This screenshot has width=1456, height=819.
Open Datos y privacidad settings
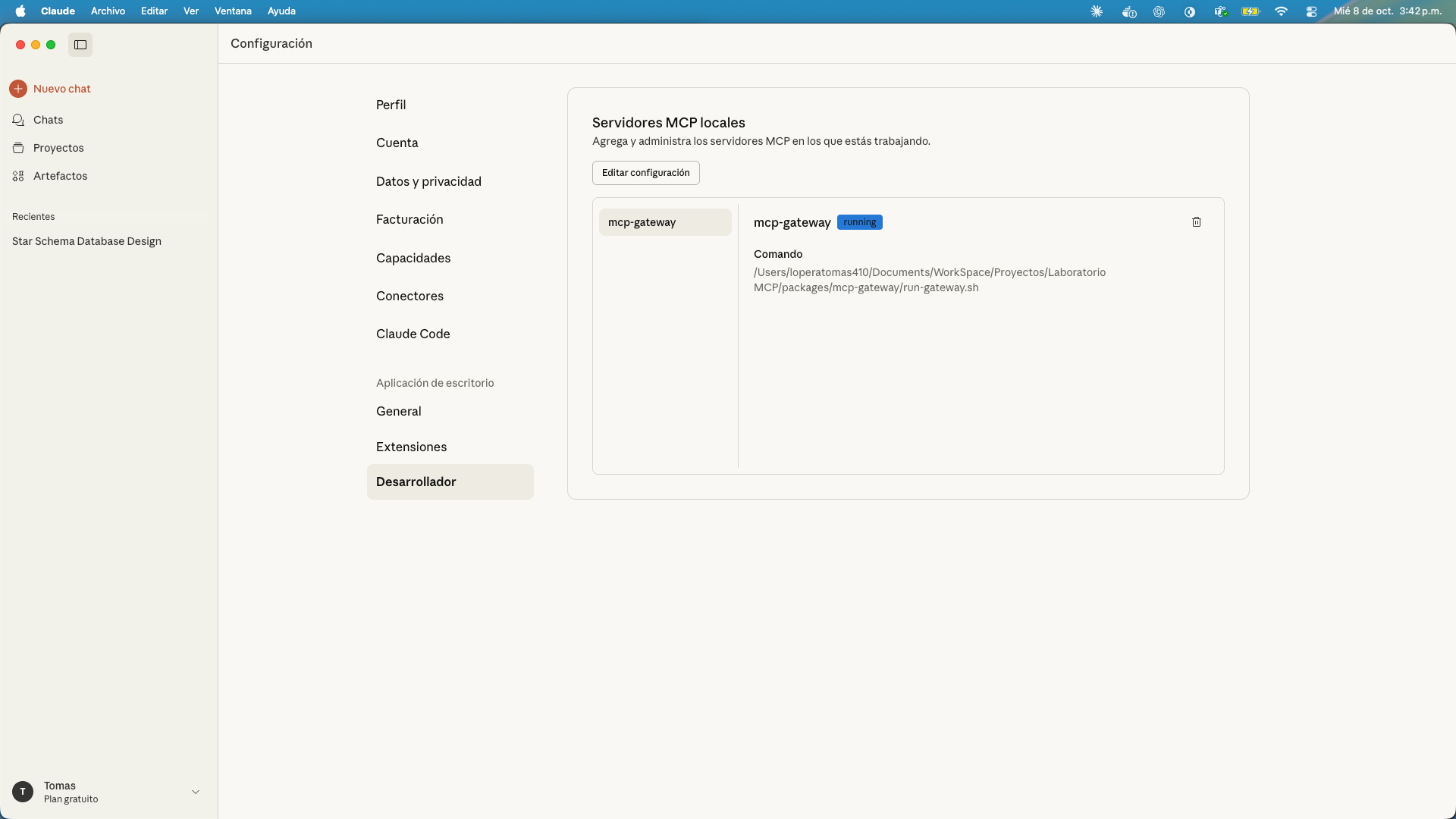(x=450, y=181)
